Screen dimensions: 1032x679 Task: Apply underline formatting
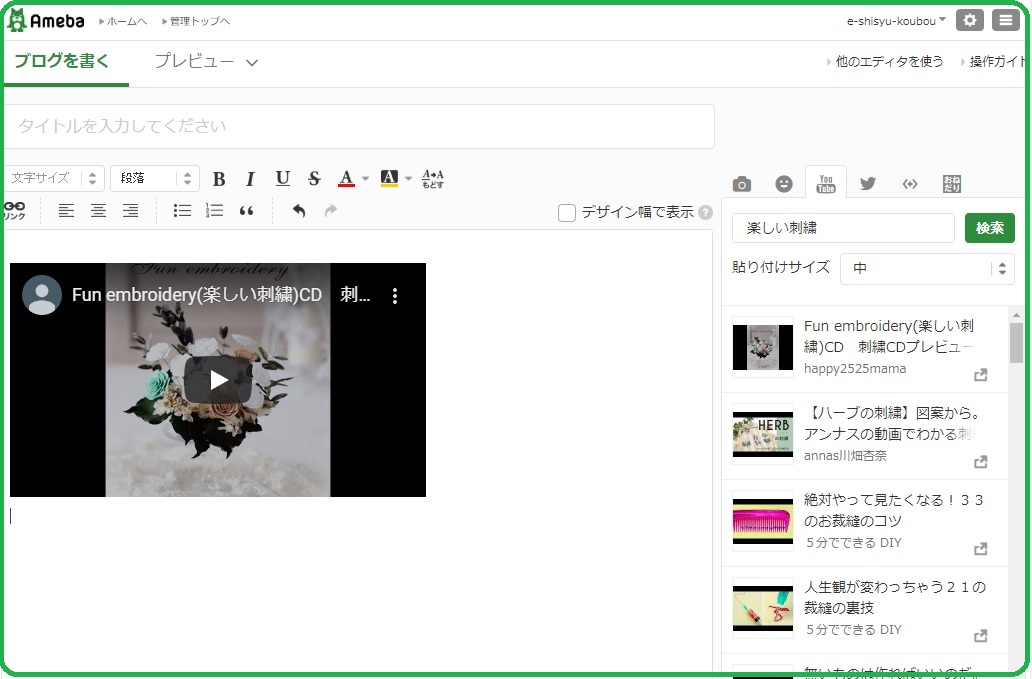(x=282, y=178)
